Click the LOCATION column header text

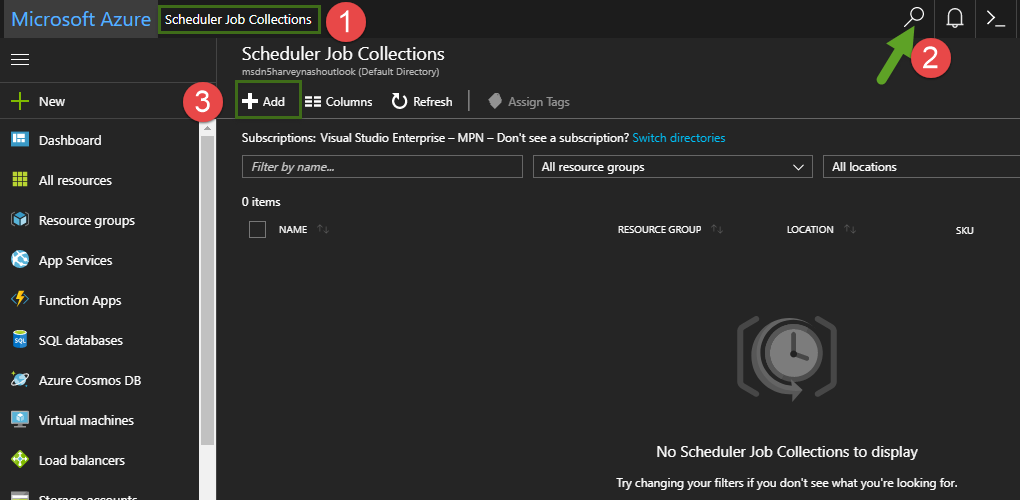click(x=810, y=230)
